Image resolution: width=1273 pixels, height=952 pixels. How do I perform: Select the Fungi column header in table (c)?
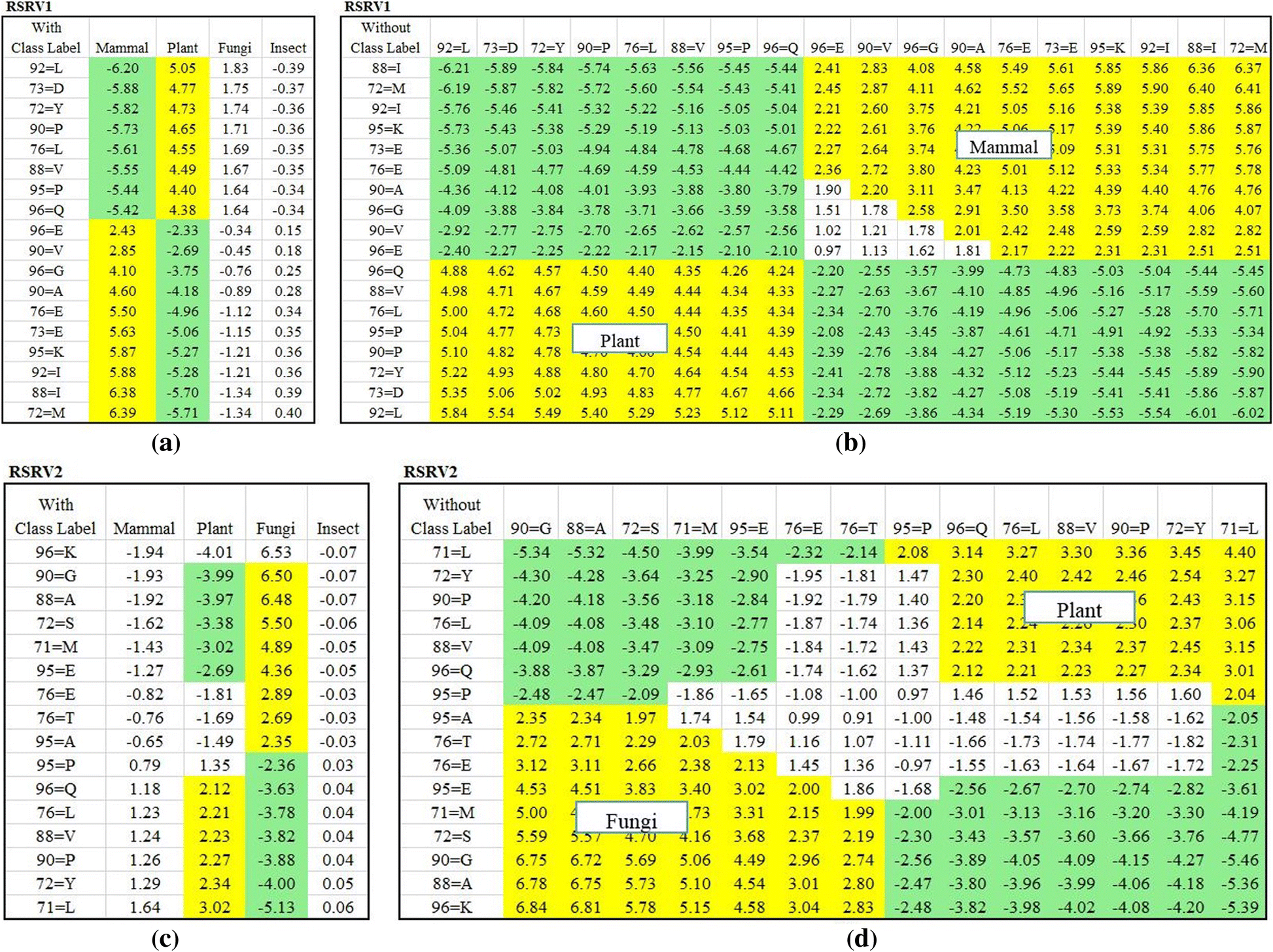click(x=276, y=528)
